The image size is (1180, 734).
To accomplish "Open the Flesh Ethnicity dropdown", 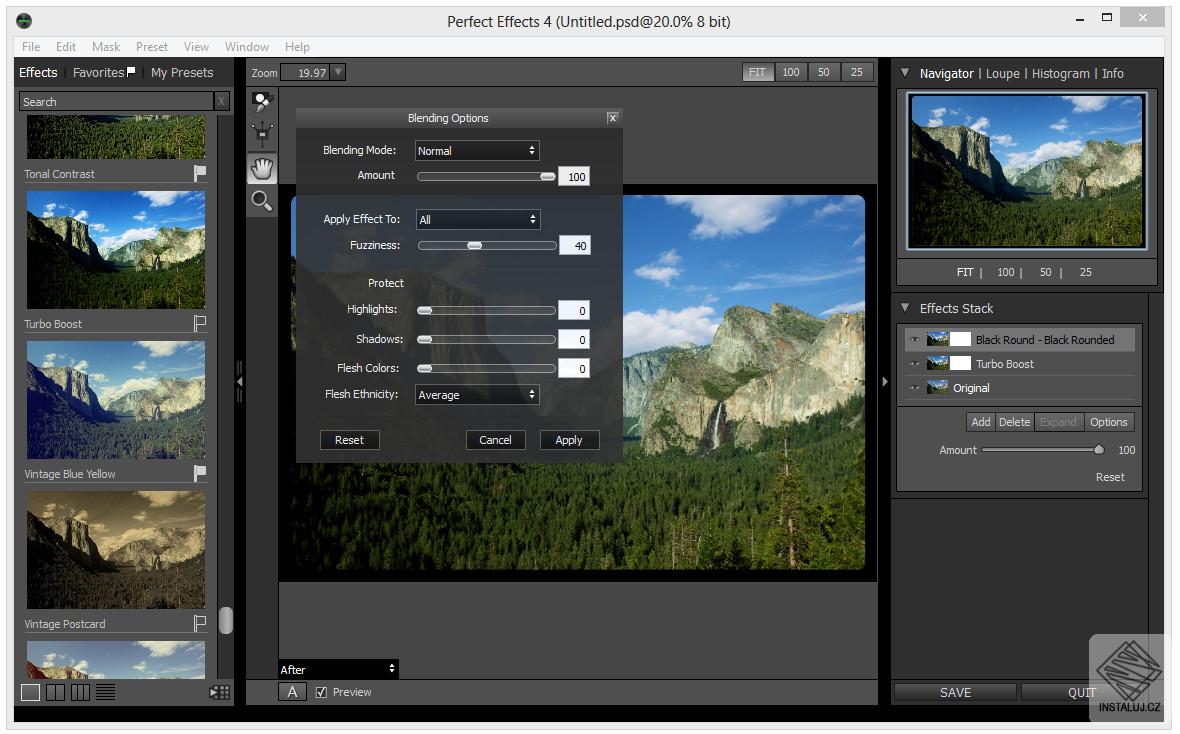I will pos(477,395).
